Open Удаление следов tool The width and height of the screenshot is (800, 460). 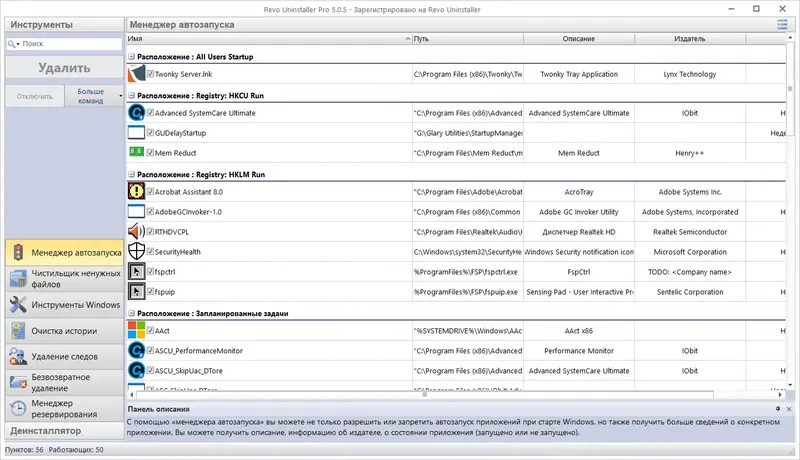click(x=64, y=356)
